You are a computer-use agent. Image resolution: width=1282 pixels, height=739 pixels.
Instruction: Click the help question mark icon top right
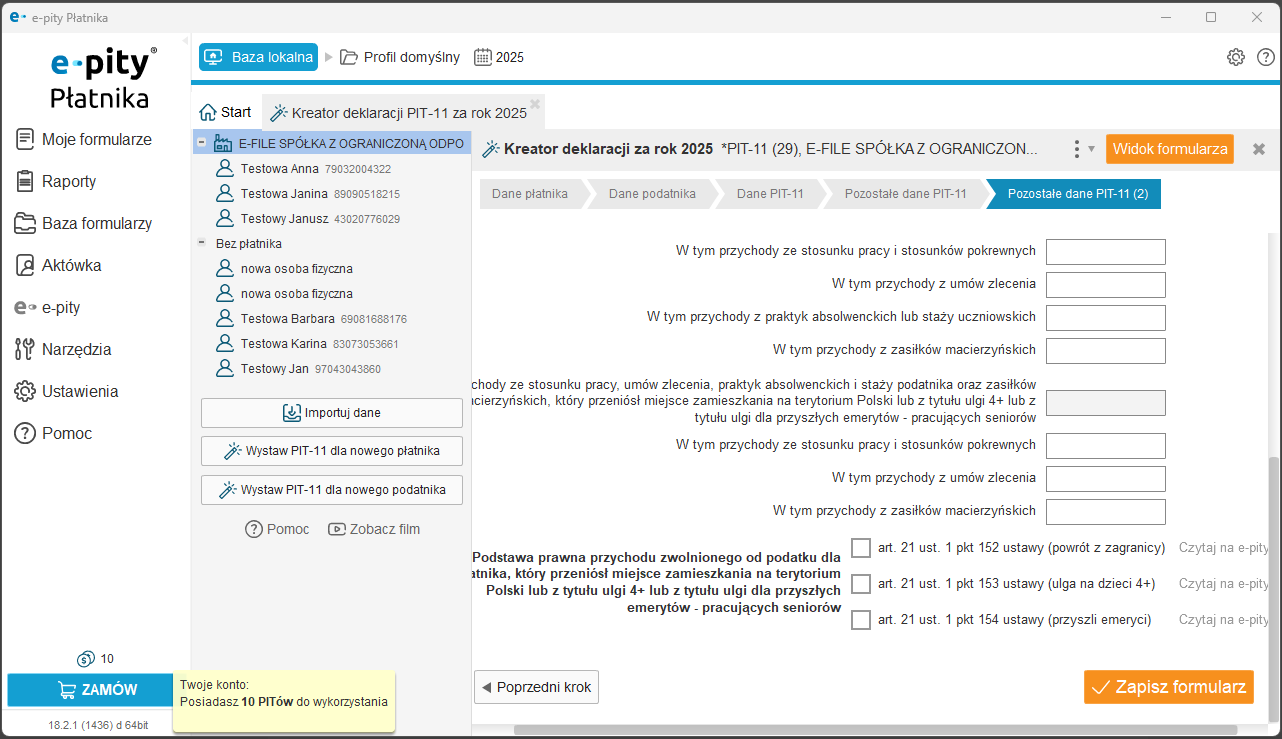pyautogui.click(x=1265, y=57)
